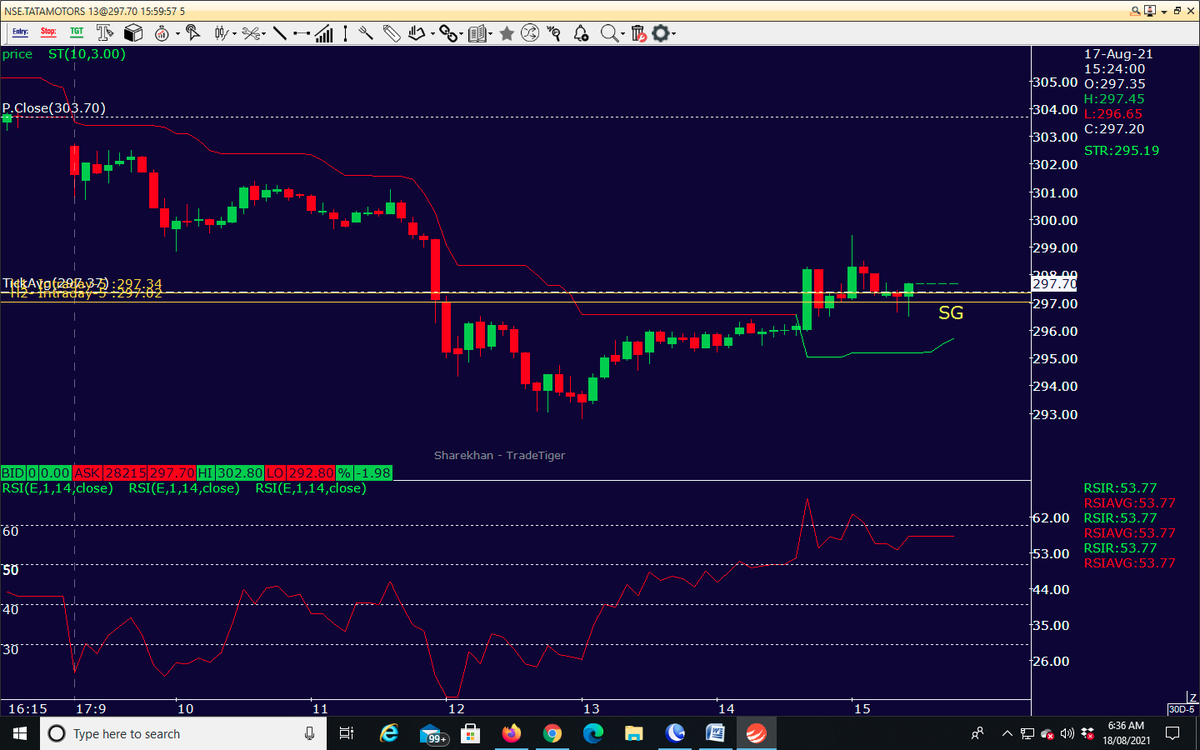
Task: Open the chain link dropdown arrow
Action: (462, 33)
